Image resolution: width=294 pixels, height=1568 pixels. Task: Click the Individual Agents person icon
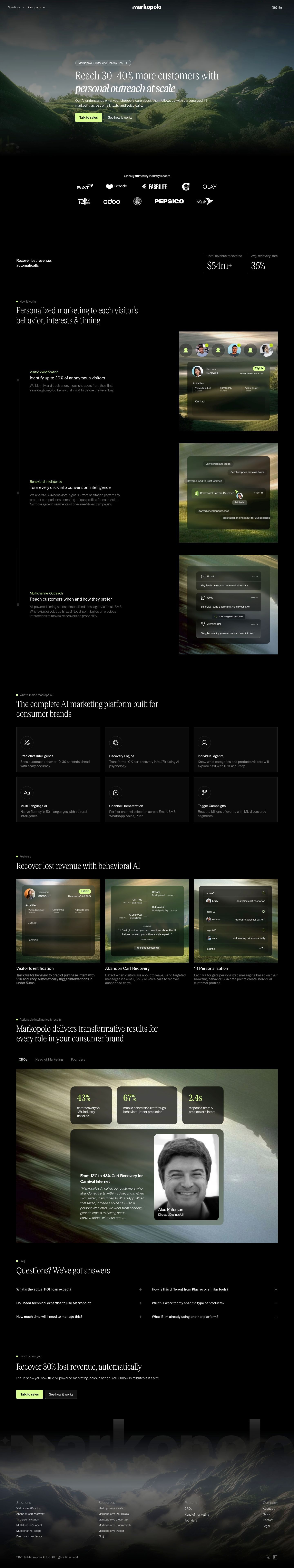point(204,743)
